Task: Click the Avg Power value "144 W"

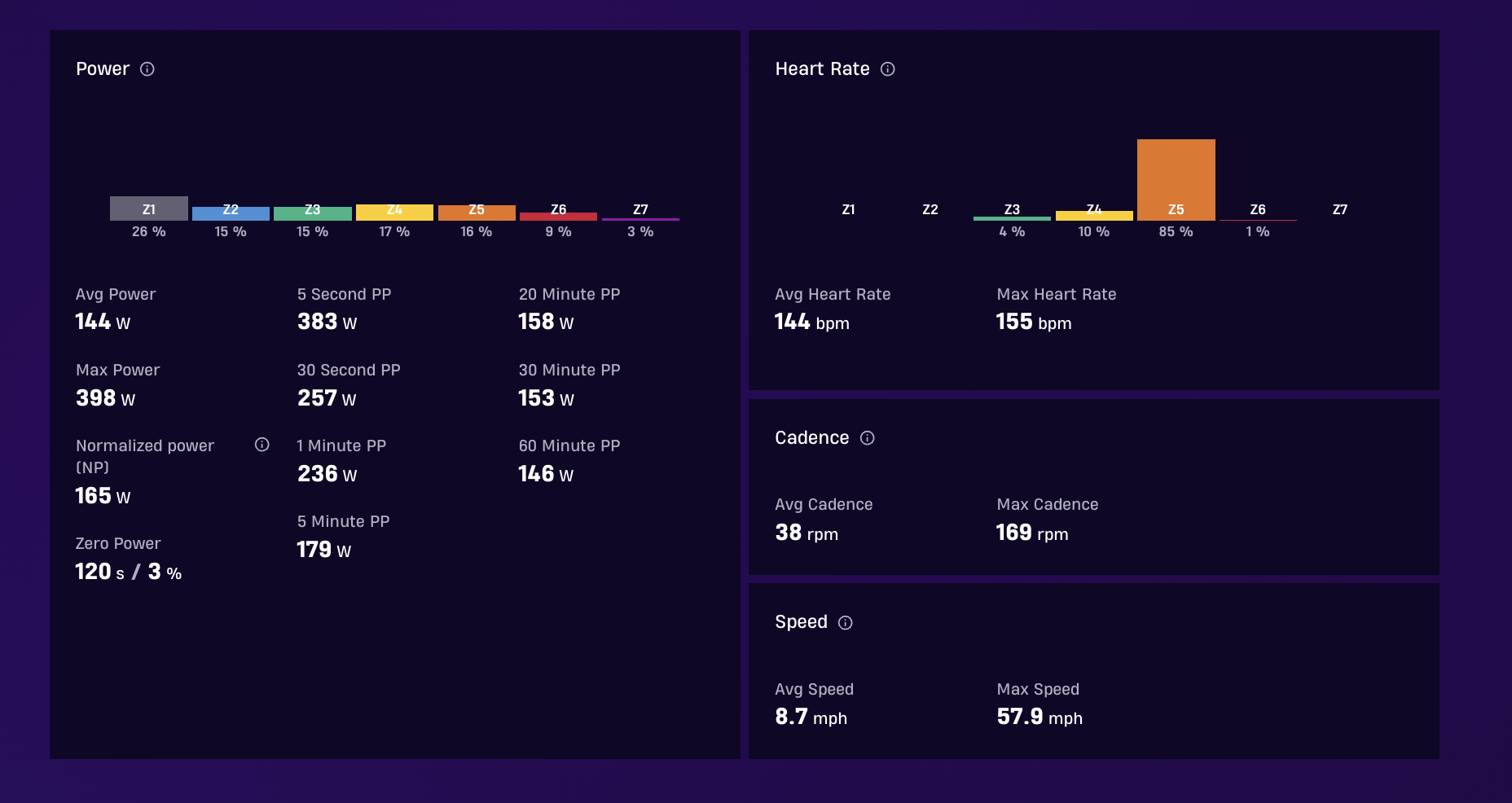Action: 103,323
